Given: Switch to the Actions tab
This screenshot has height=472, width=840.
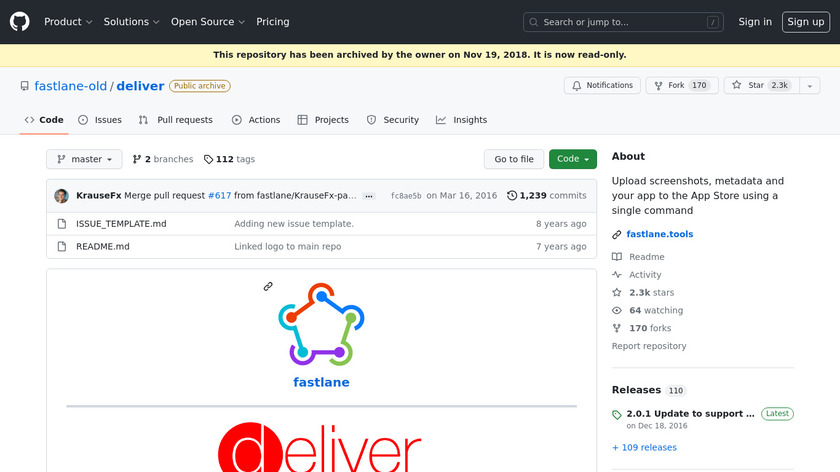Looking at the screenshot, I should [256, 120].
